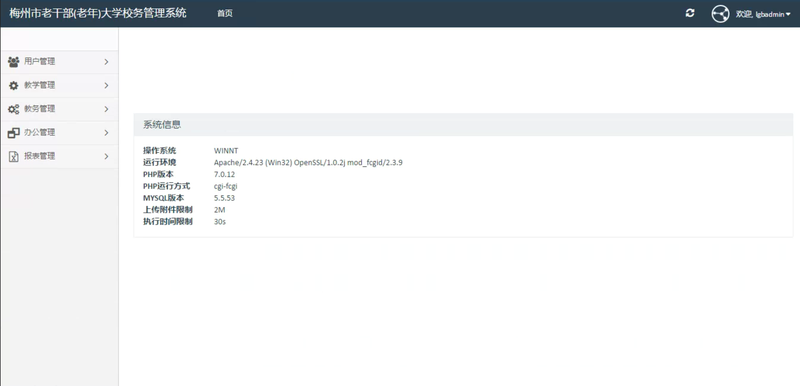Expand the 报表管理 chevron arrow

[106, 157]
